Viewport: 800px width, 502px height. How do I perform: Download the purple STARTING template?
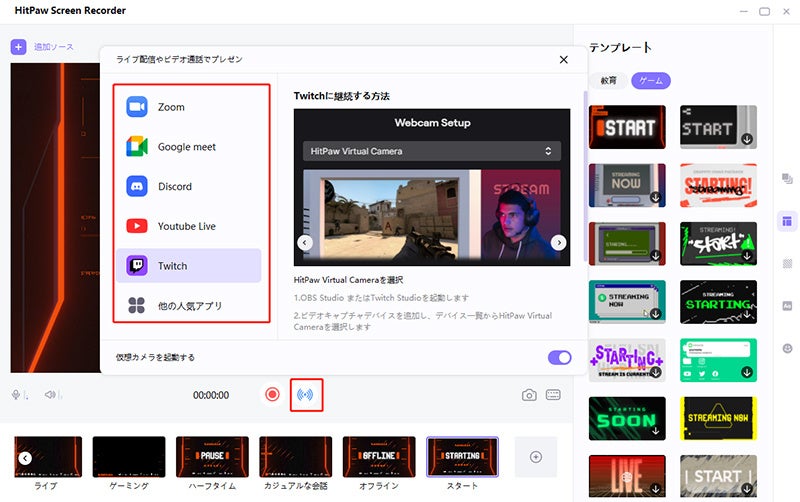pyautogui.click(x=656, y=372)
